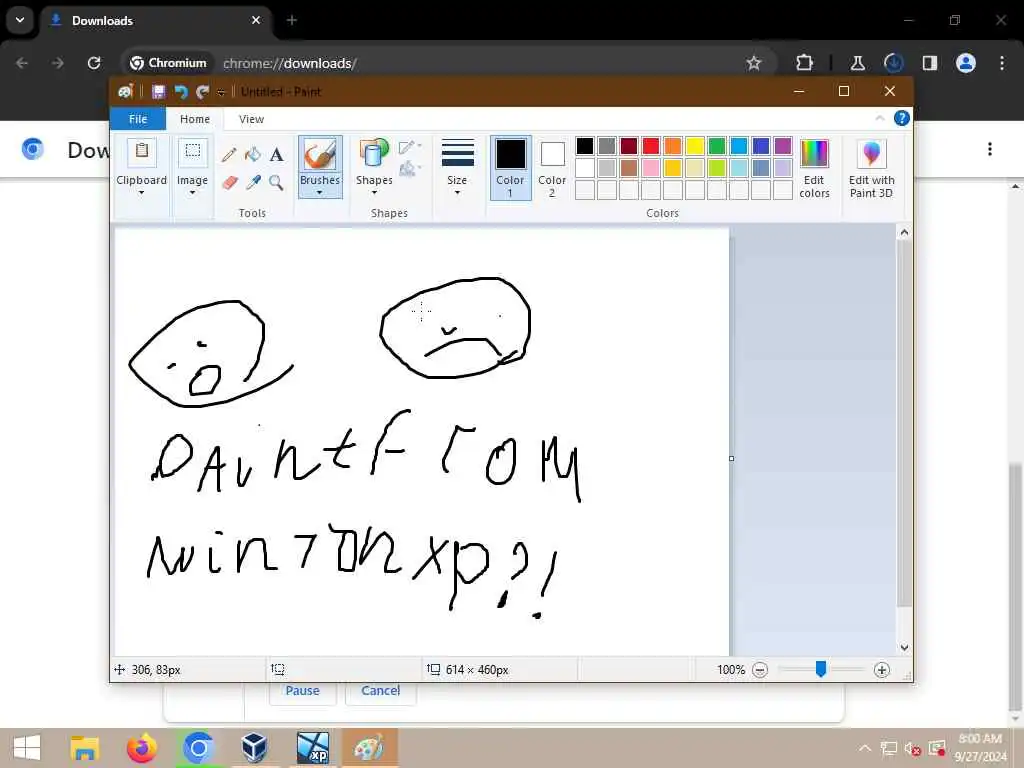
Task: Select Color 2 background toggle
Action: 552,168
